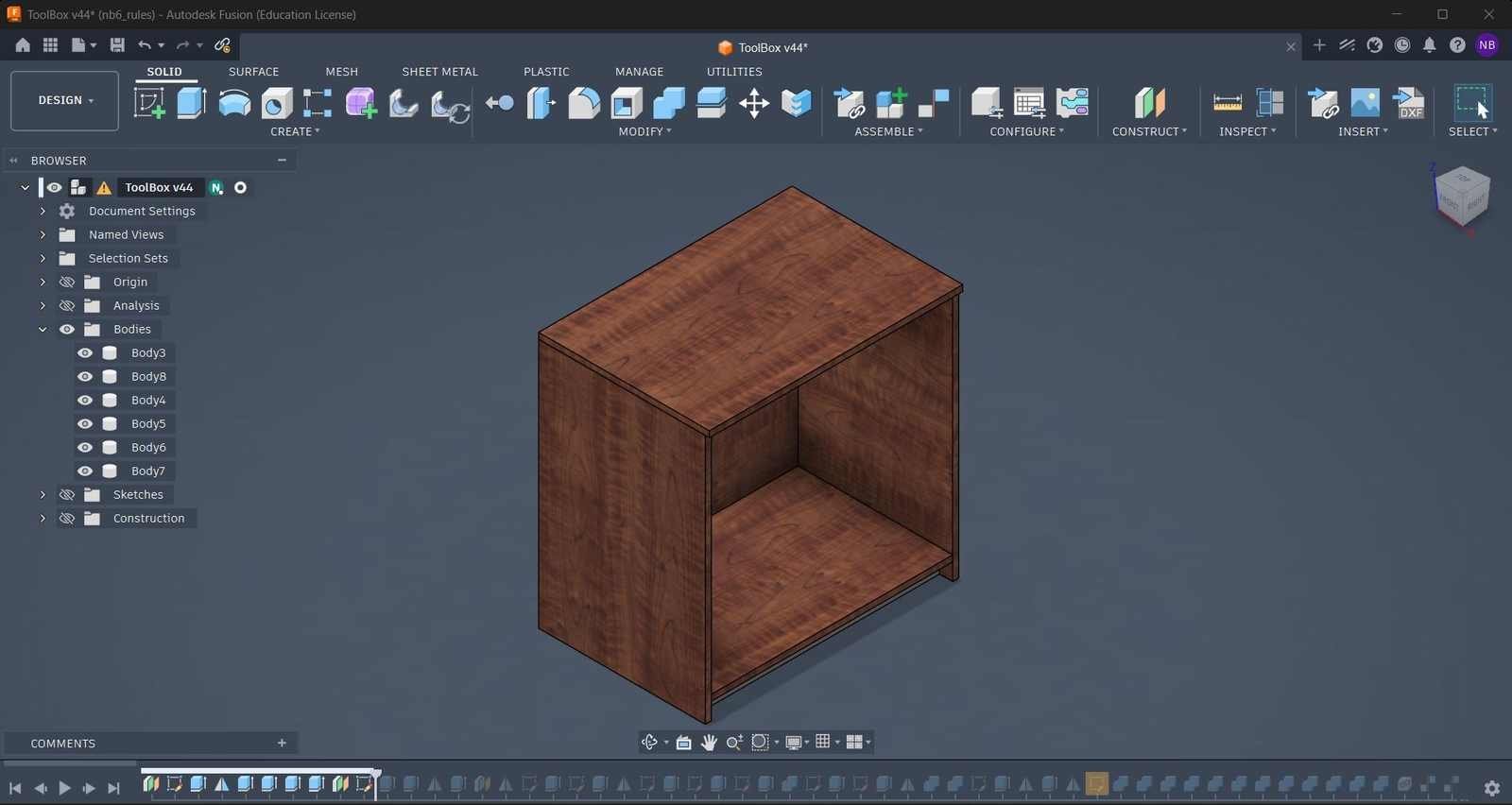1512x805 pixels.
Task: Select the Revolve tool
Action: pos(234,103)
